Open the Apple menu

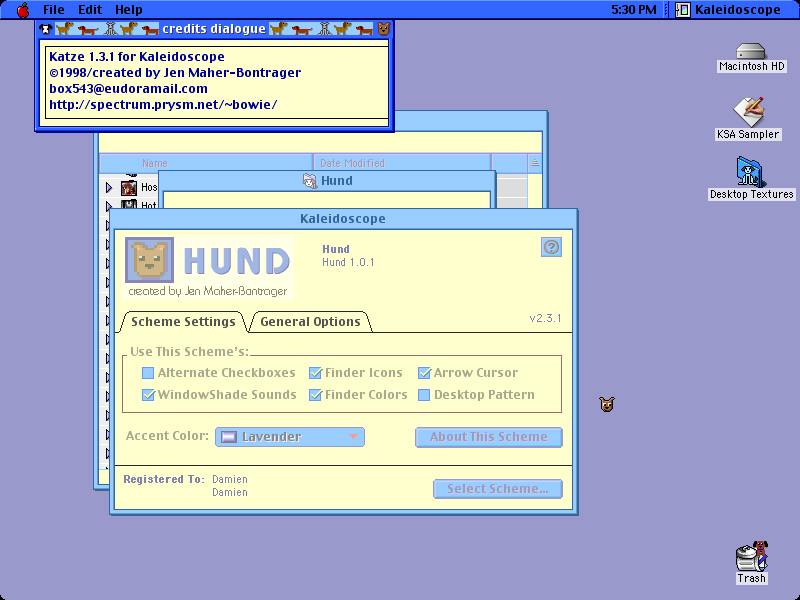pyautogui.click(x=23, y=10)
